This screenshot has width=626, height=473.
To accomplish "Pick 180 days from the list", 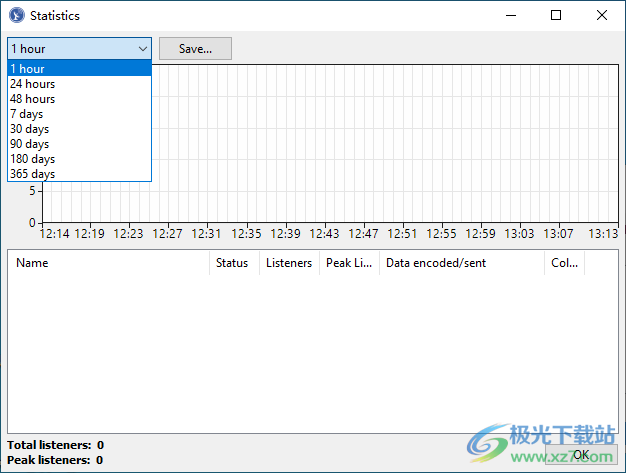I will 33,159.
